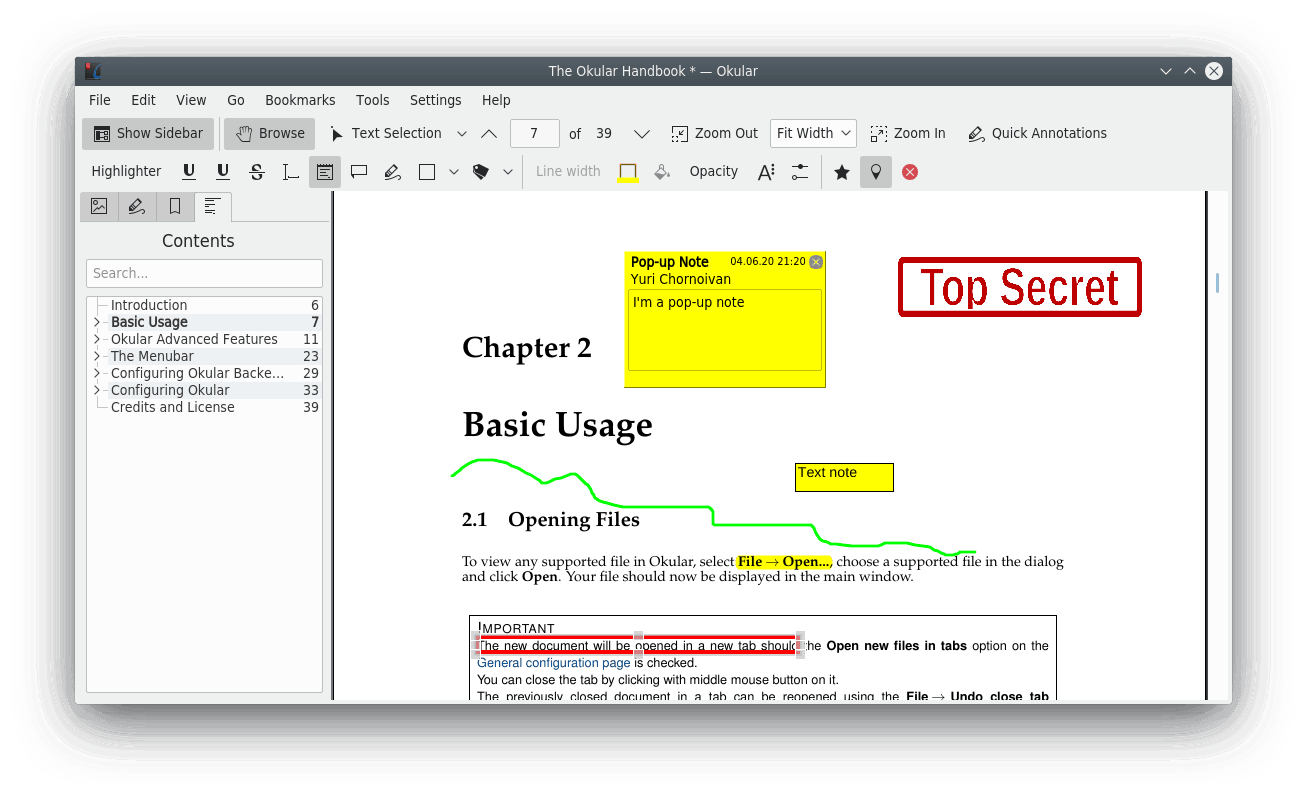Image resolution: width=1307 pixels, height=797 pixels.
Task: Select the Freehand Line tool
Action: [x=393, y=172]
